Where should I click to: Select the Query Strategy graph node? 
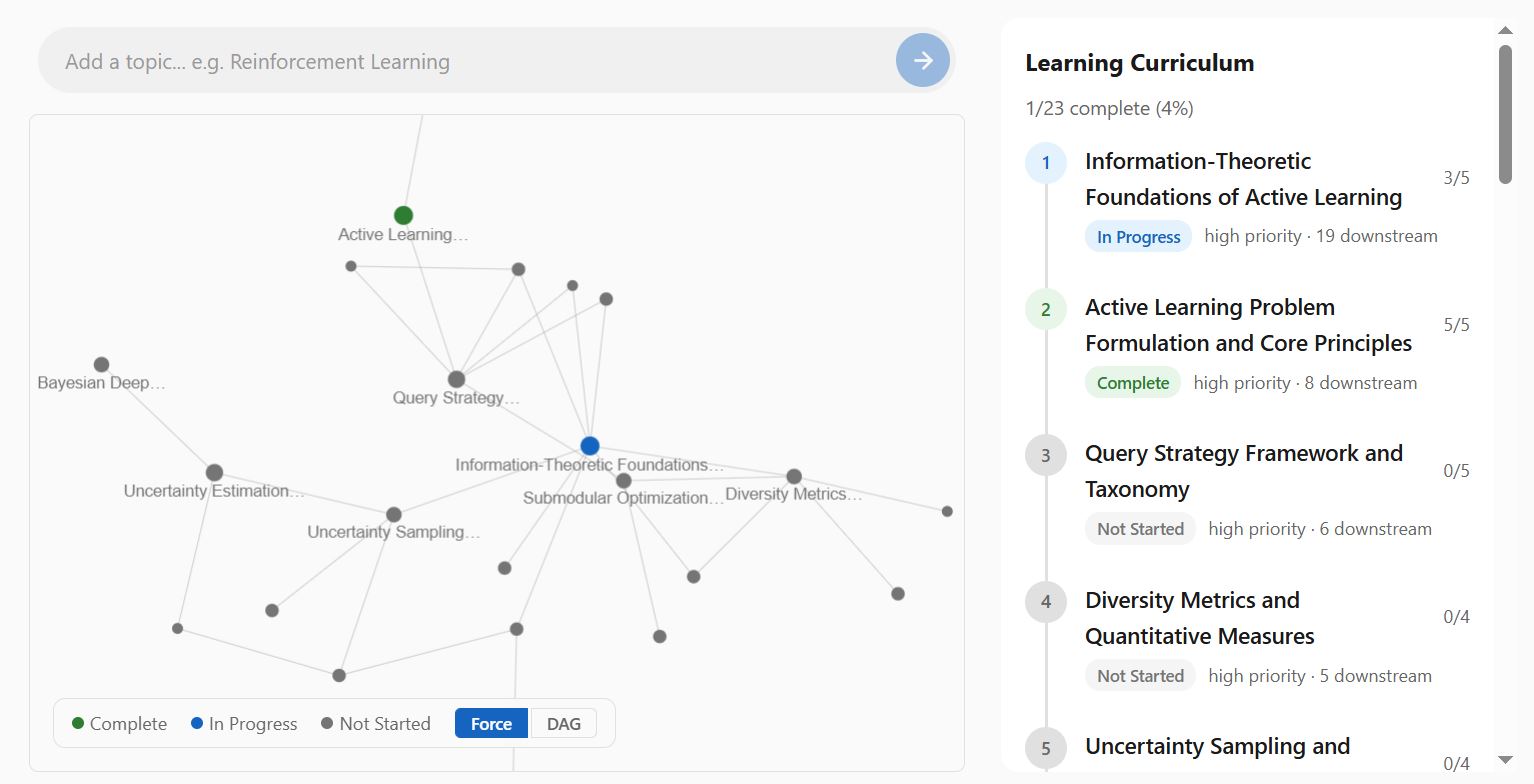point(456,380)
